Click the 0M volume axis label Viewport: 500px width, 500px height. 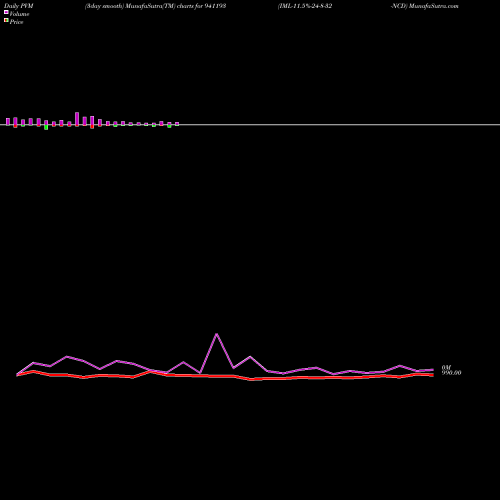(446, 367)
